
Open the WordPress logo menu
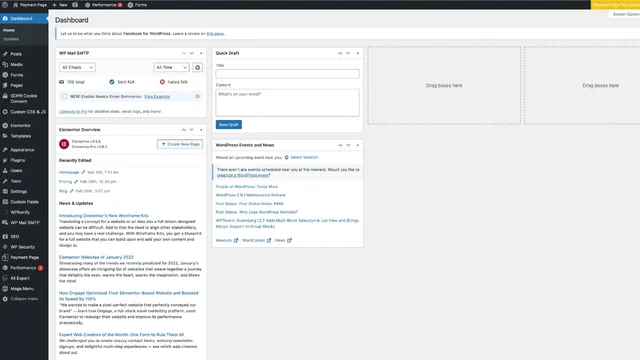5,5
